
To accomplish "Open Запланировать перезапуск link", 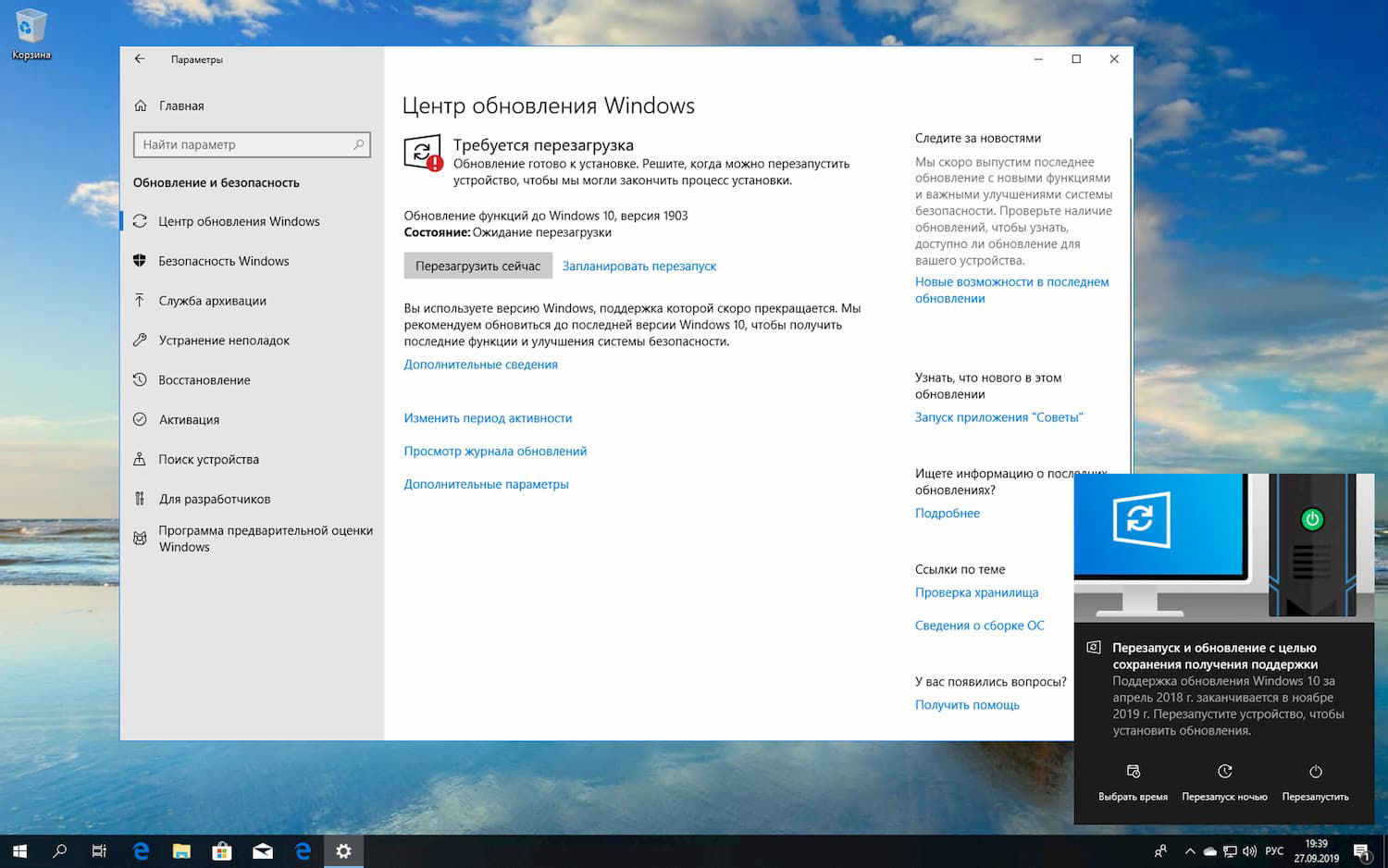I will (x=639, y=266).
